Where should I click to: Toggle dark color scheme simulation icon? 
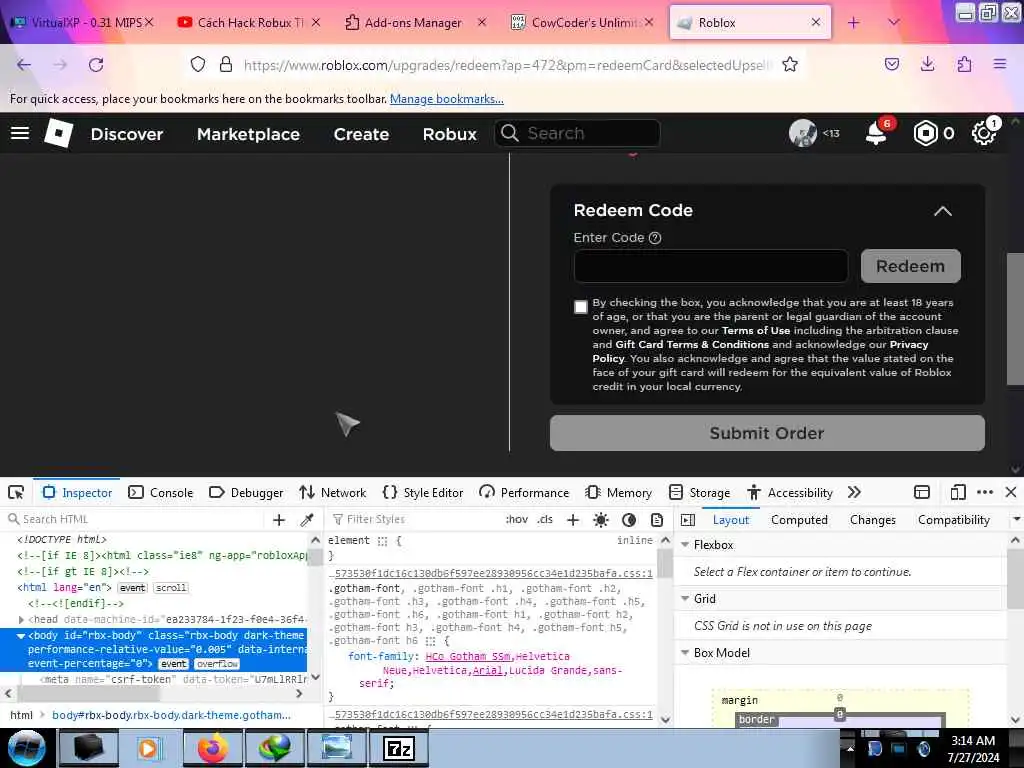click(629, 520)
